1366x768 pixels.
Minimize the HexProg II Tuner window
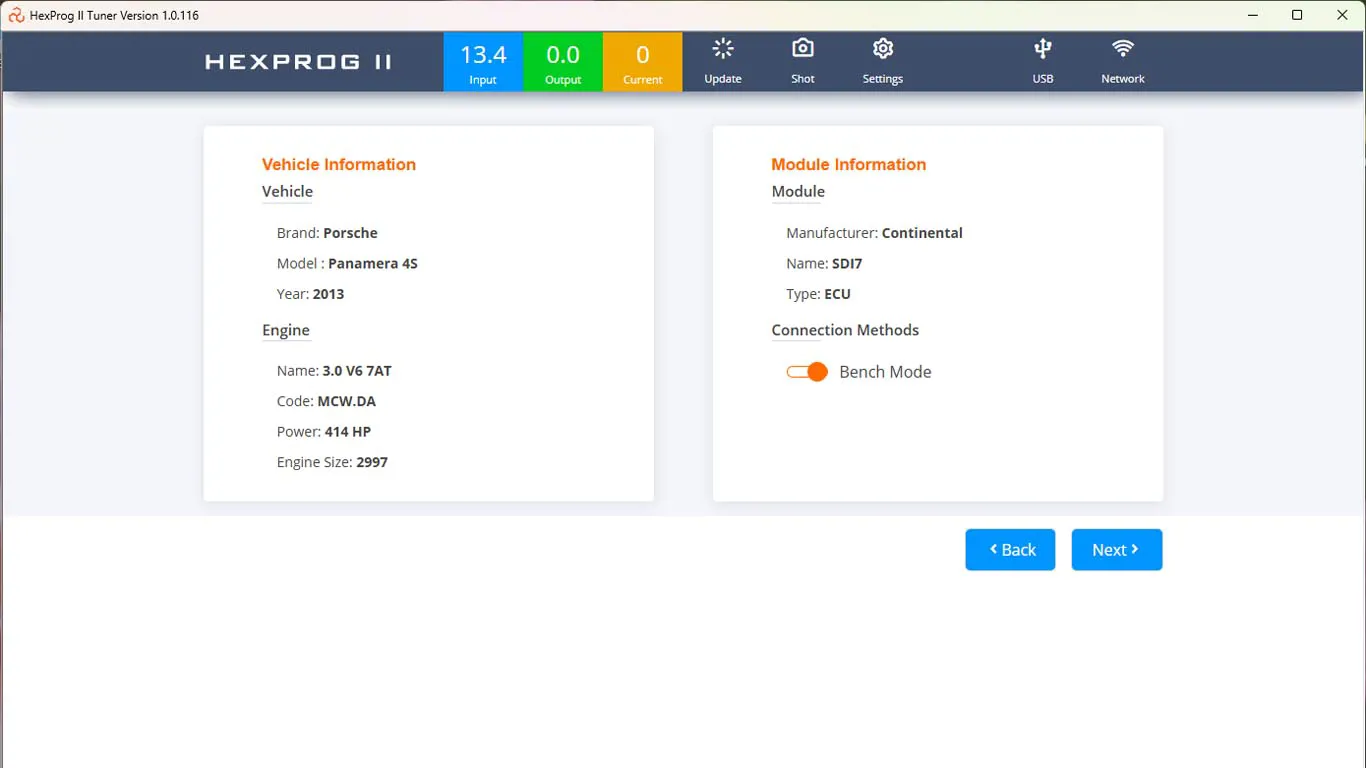[x=1251, y=15]
